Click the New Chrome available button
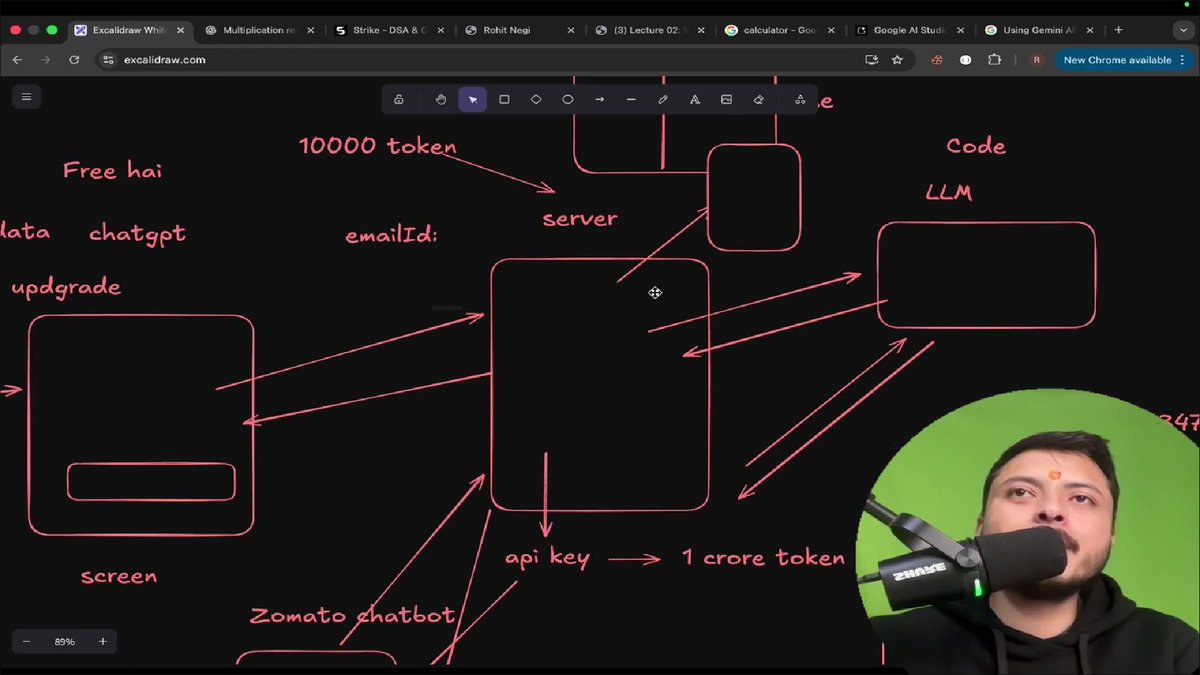Viewport: 1200px width, 675px height. [x=1116, y=60]
